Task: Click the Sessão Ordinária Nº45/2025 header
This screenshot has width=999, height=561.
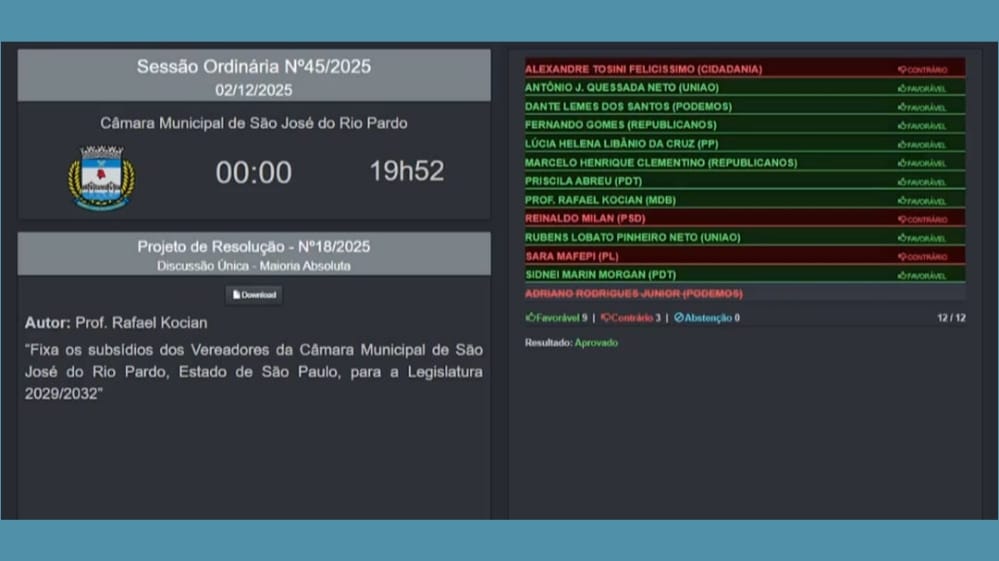Action: tap(254, 67)
